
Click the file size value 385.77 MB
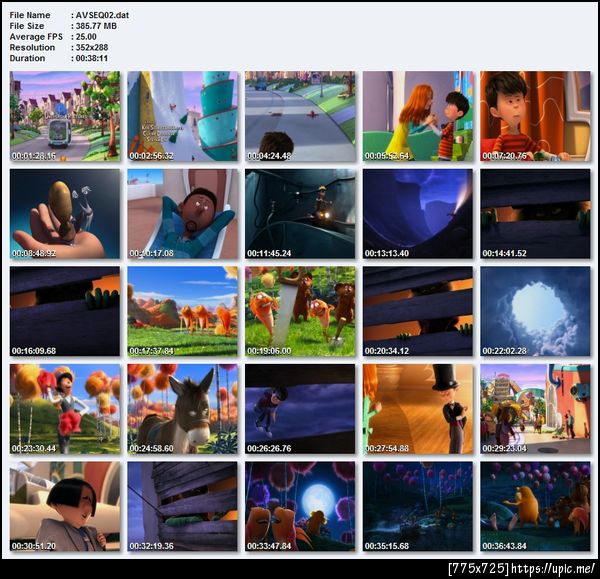click(x=96, y=26)
